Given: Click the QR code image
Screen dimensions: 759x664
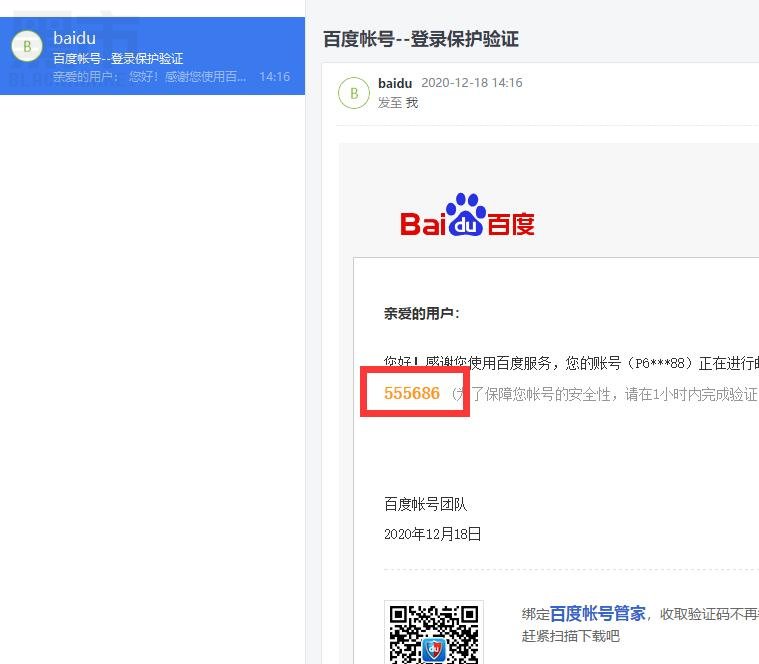Looking at the screenshot, I should [x=434, y=633].
